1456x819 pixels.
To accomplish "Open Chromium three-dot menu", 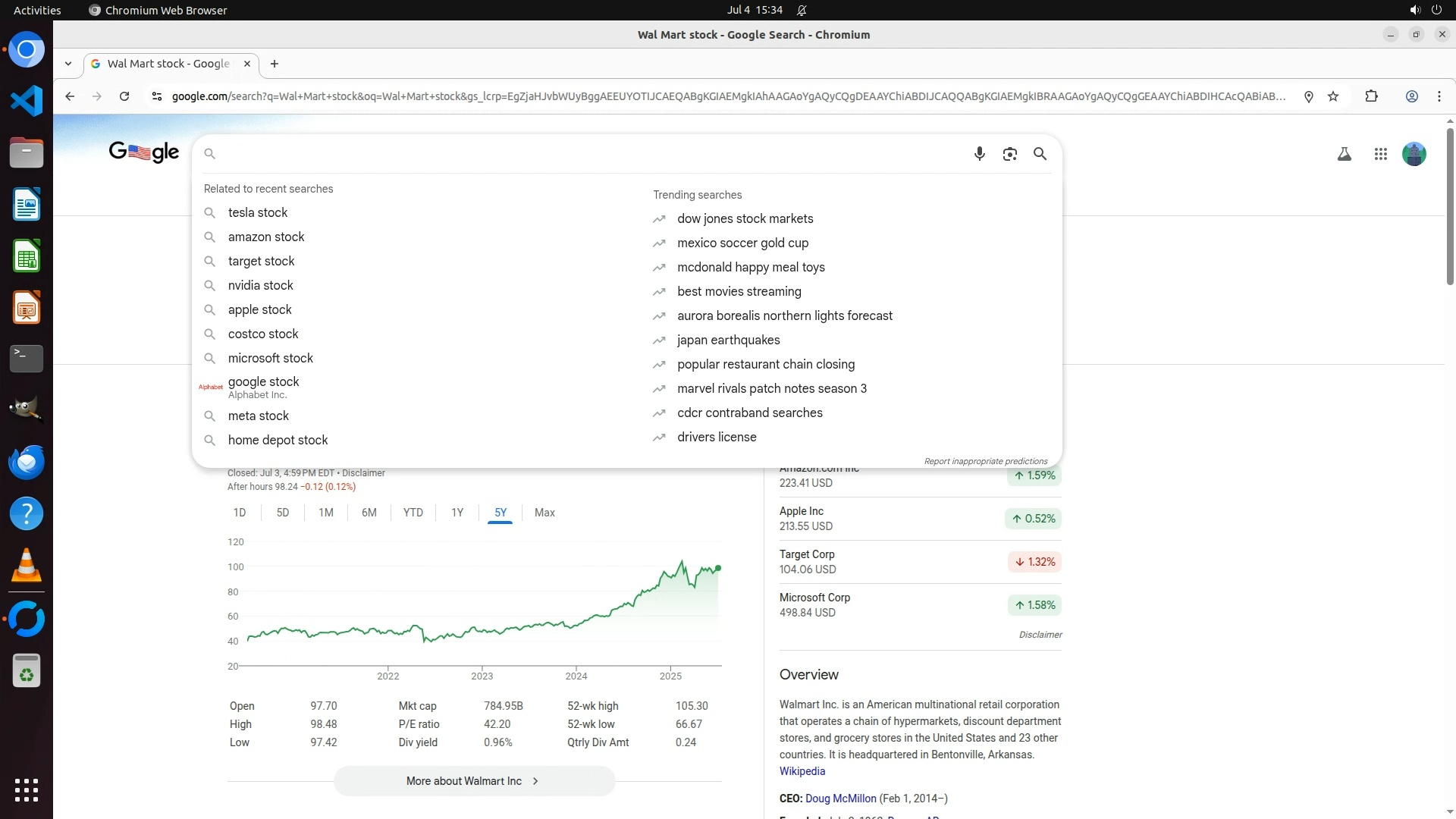I will click(1439, 96).
